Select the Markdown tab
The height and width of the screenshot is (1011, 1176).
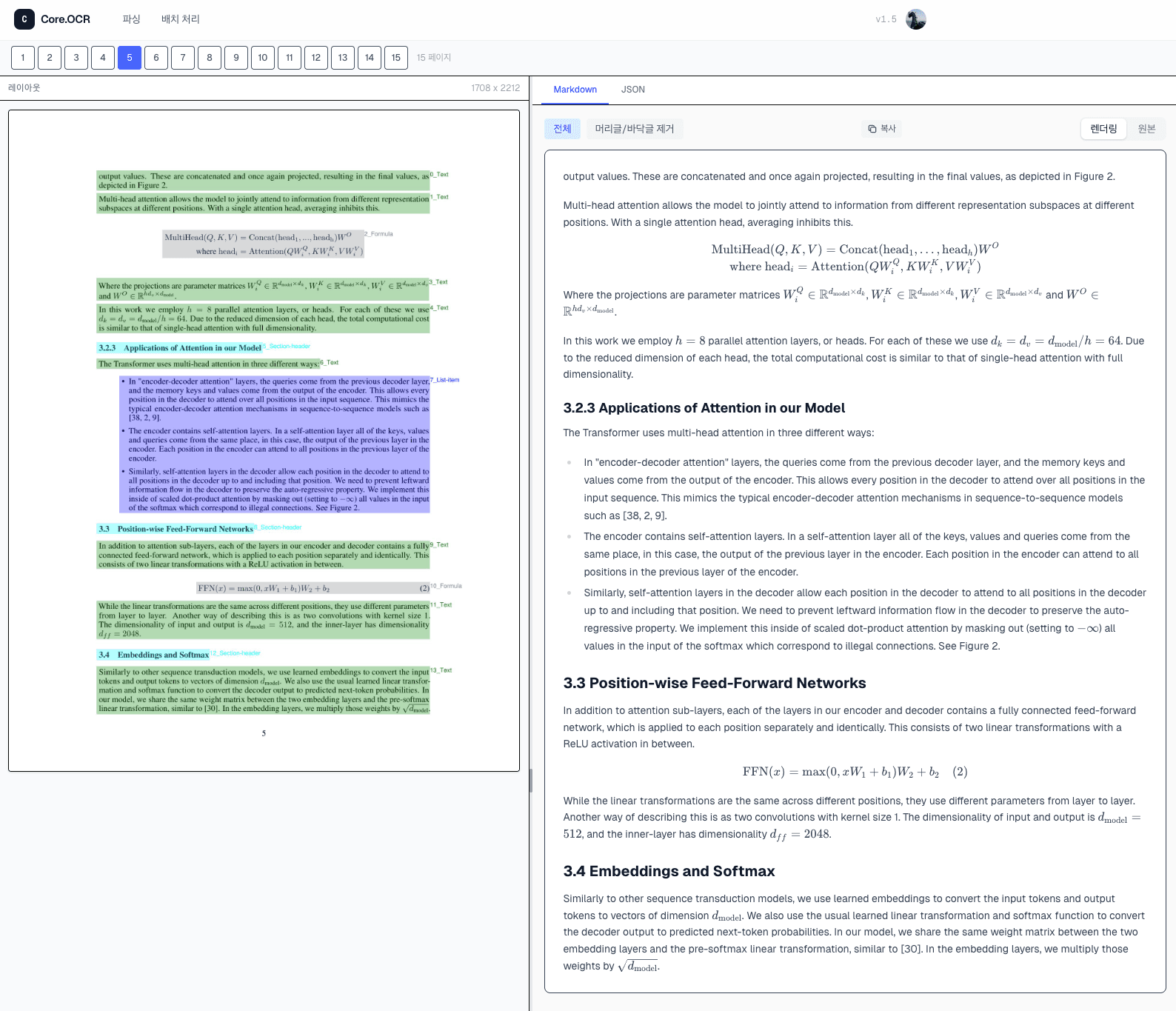[575, 90]
